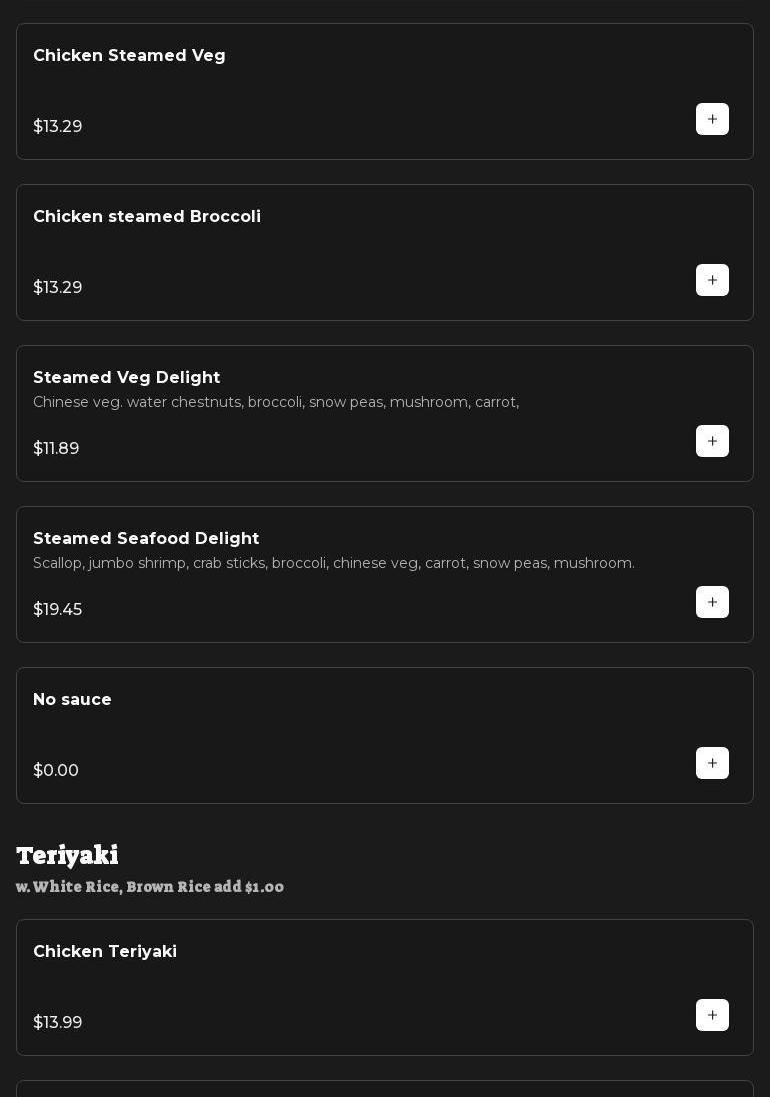Screen dimensions: 770x1097
Task: Click the Steamed Veg Delight ingredients description
Action: [276, 402]
